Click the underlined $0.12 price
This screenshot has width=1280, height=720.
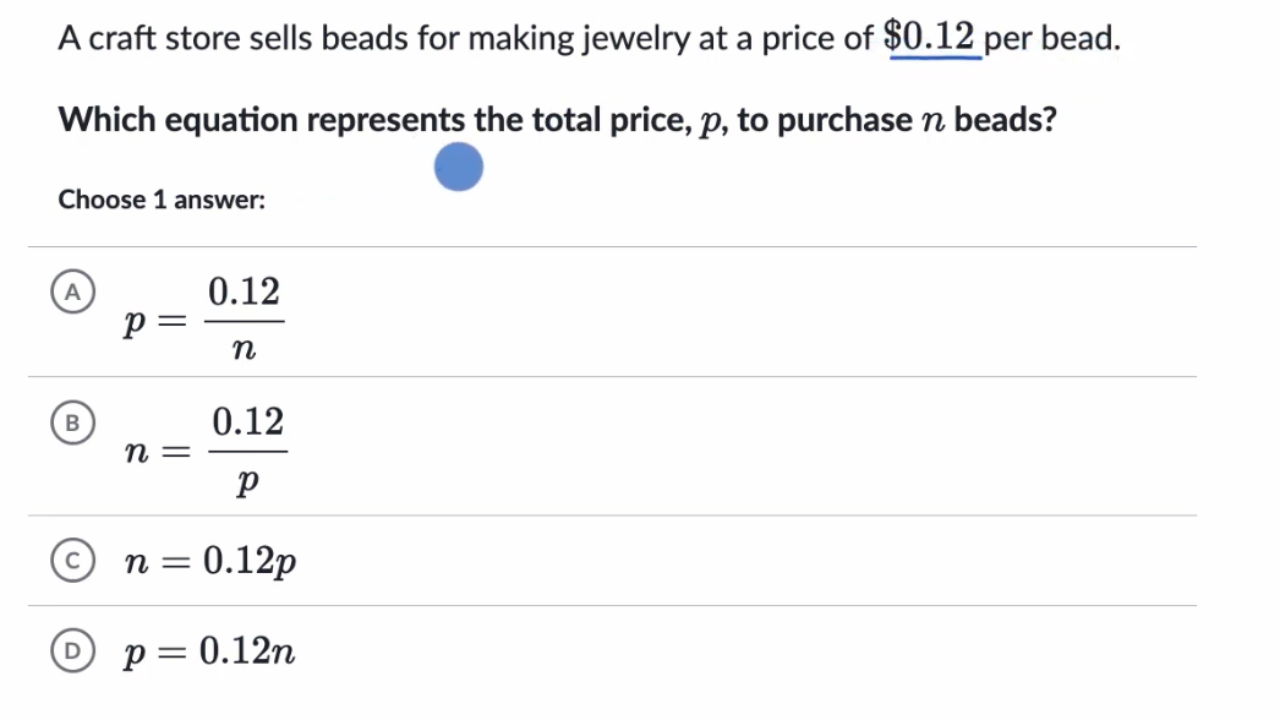(x=930, y=37)
